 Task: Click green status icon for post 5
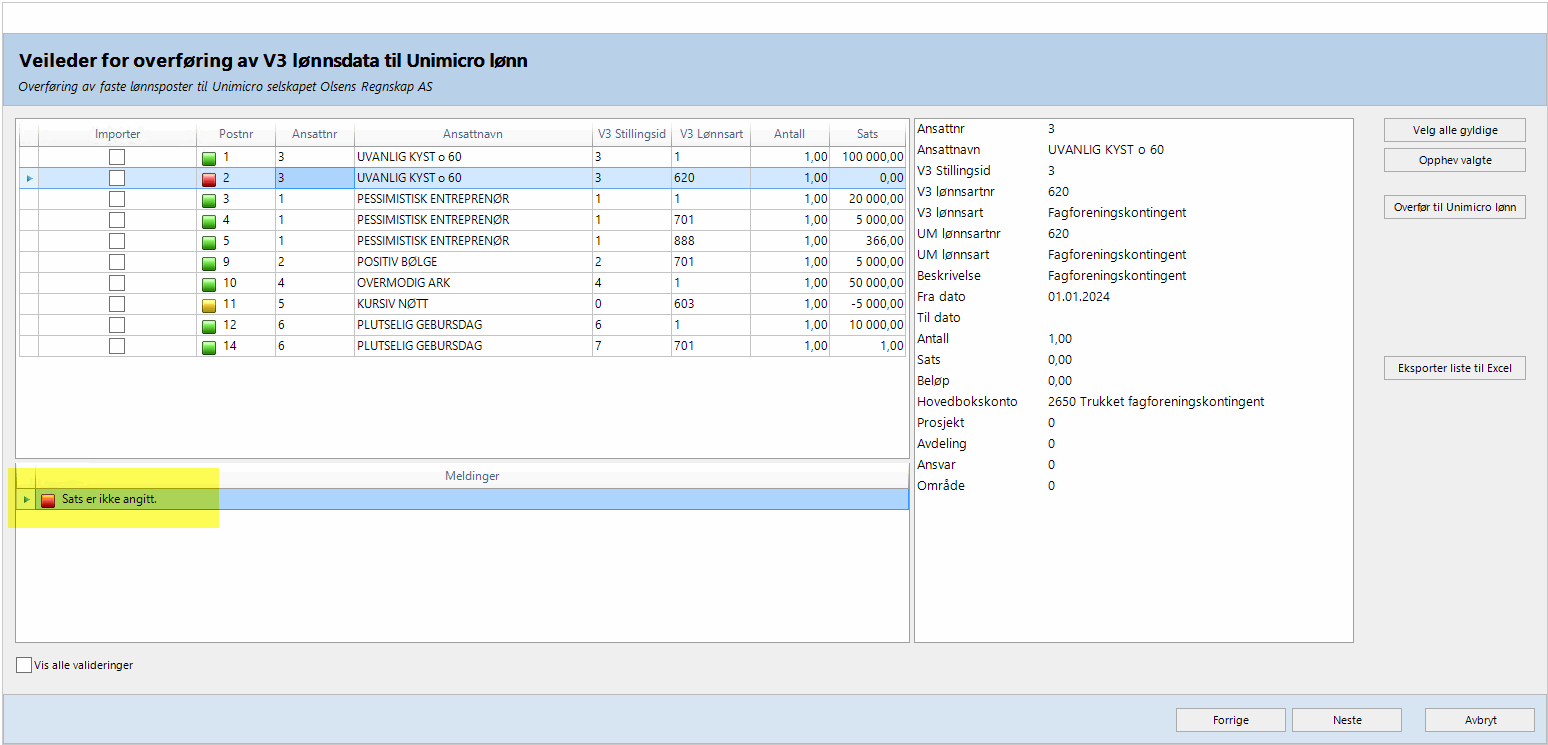(209, 241)
